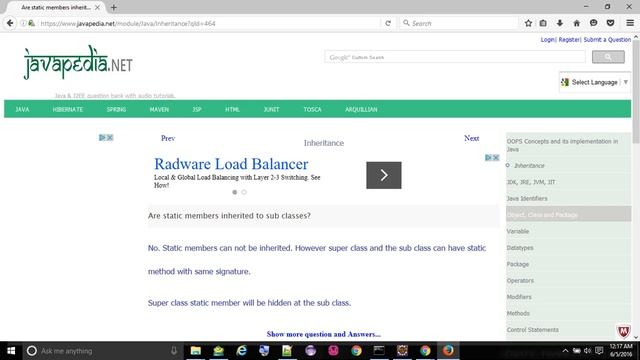Open the bookmarks list icon
Screen dimensions: 640x360
pyautogui.click(x=543, y=23)
